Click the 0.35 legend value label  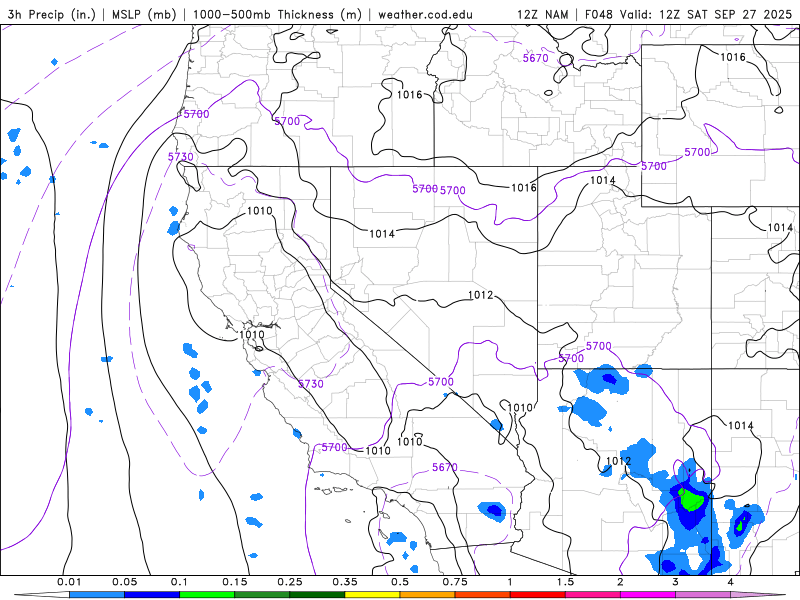(345, 582)
